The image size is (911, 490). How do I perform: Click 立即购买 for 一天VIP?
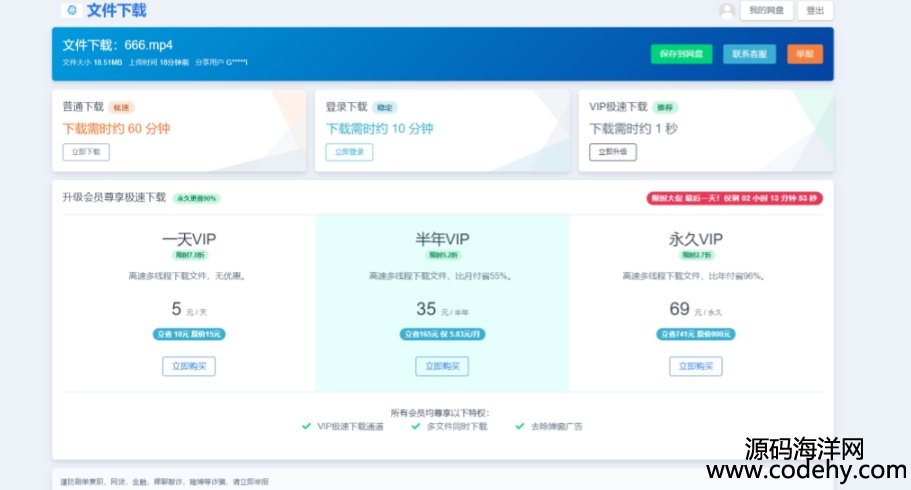click(189, 366)
